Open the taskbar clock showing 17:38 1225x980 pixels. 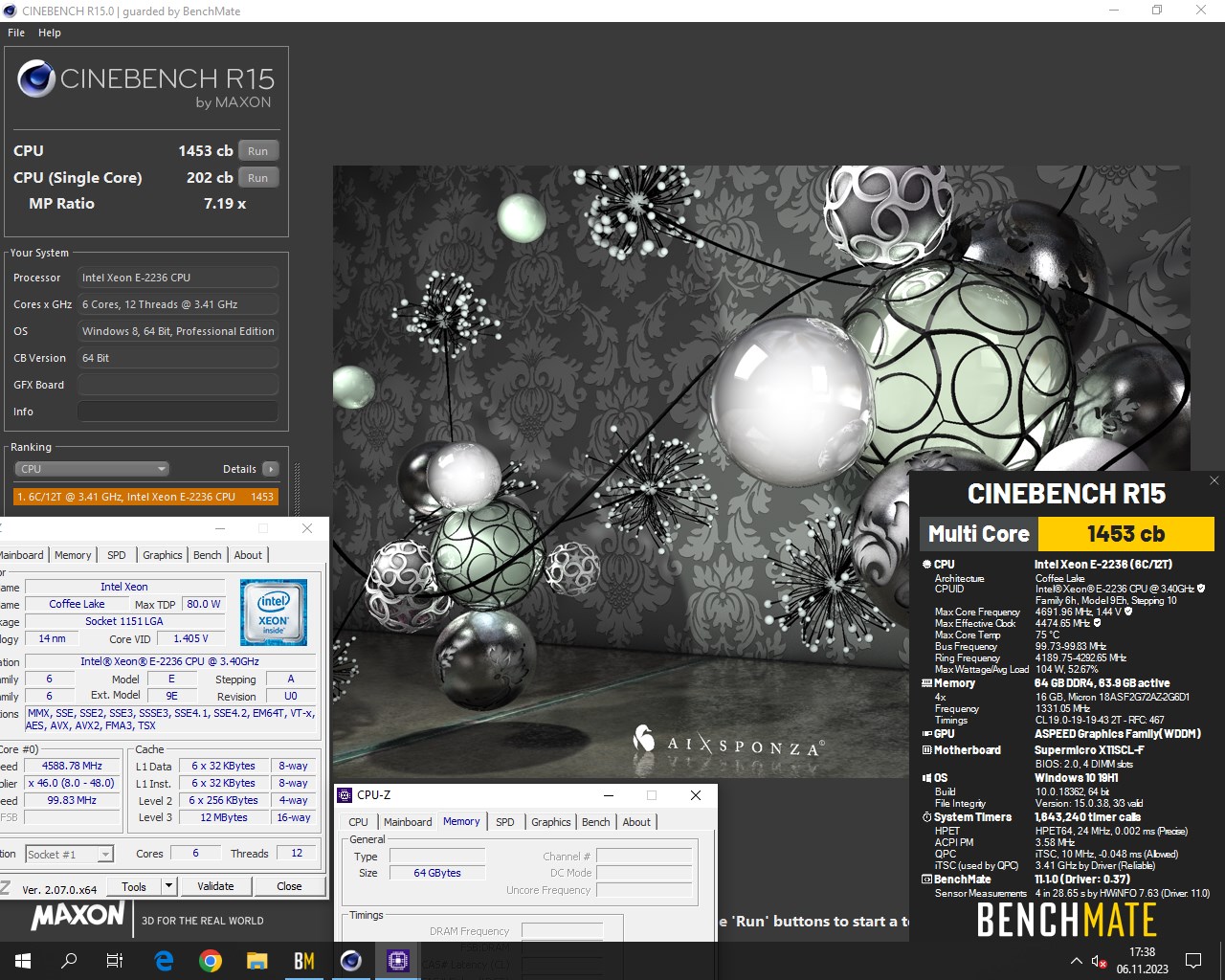1142,961
